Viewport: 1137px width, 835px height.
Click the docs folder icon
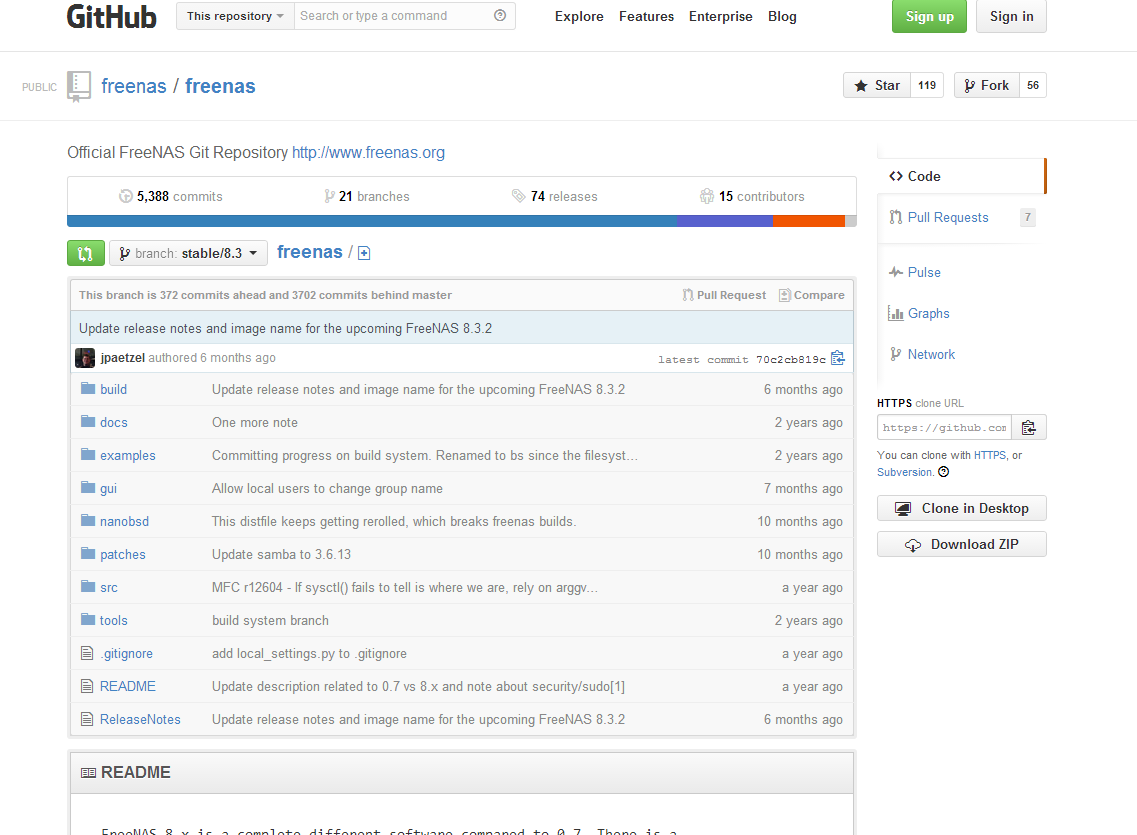[x=88, y=422]
